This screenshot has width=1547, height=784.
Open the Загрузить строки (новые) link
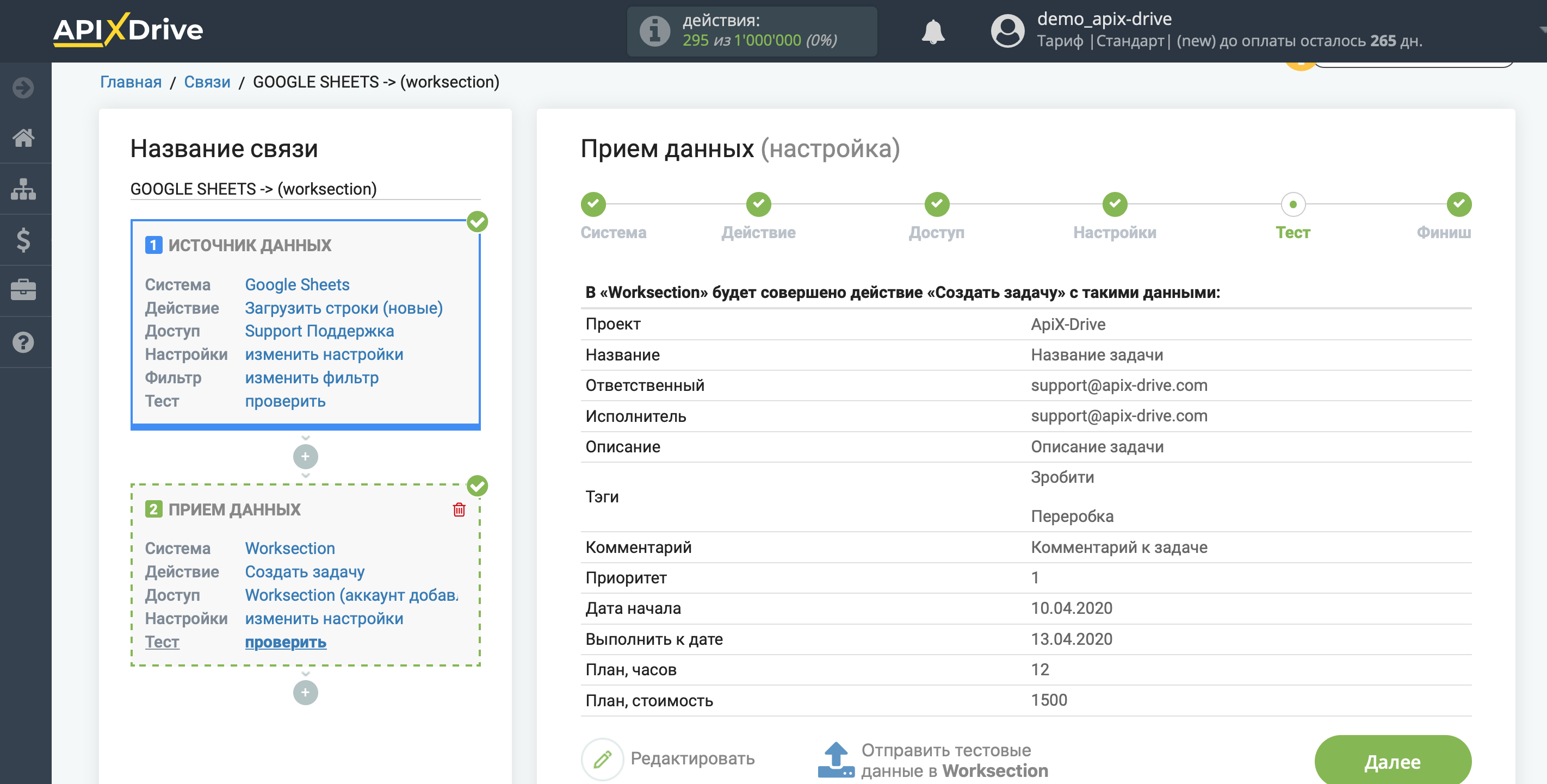pos(344,308)
